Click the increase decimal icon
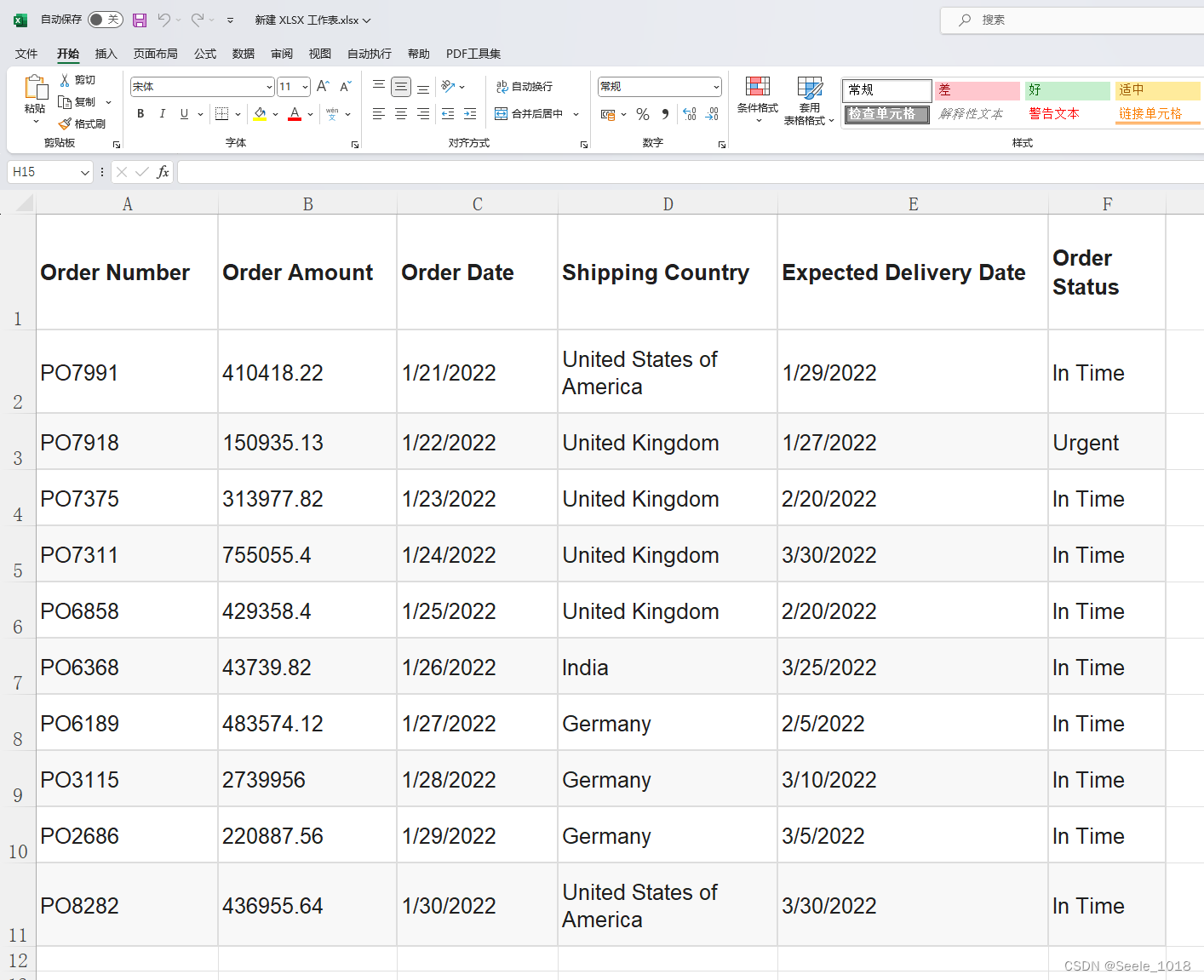1204x980 pixels. (690, 113)
